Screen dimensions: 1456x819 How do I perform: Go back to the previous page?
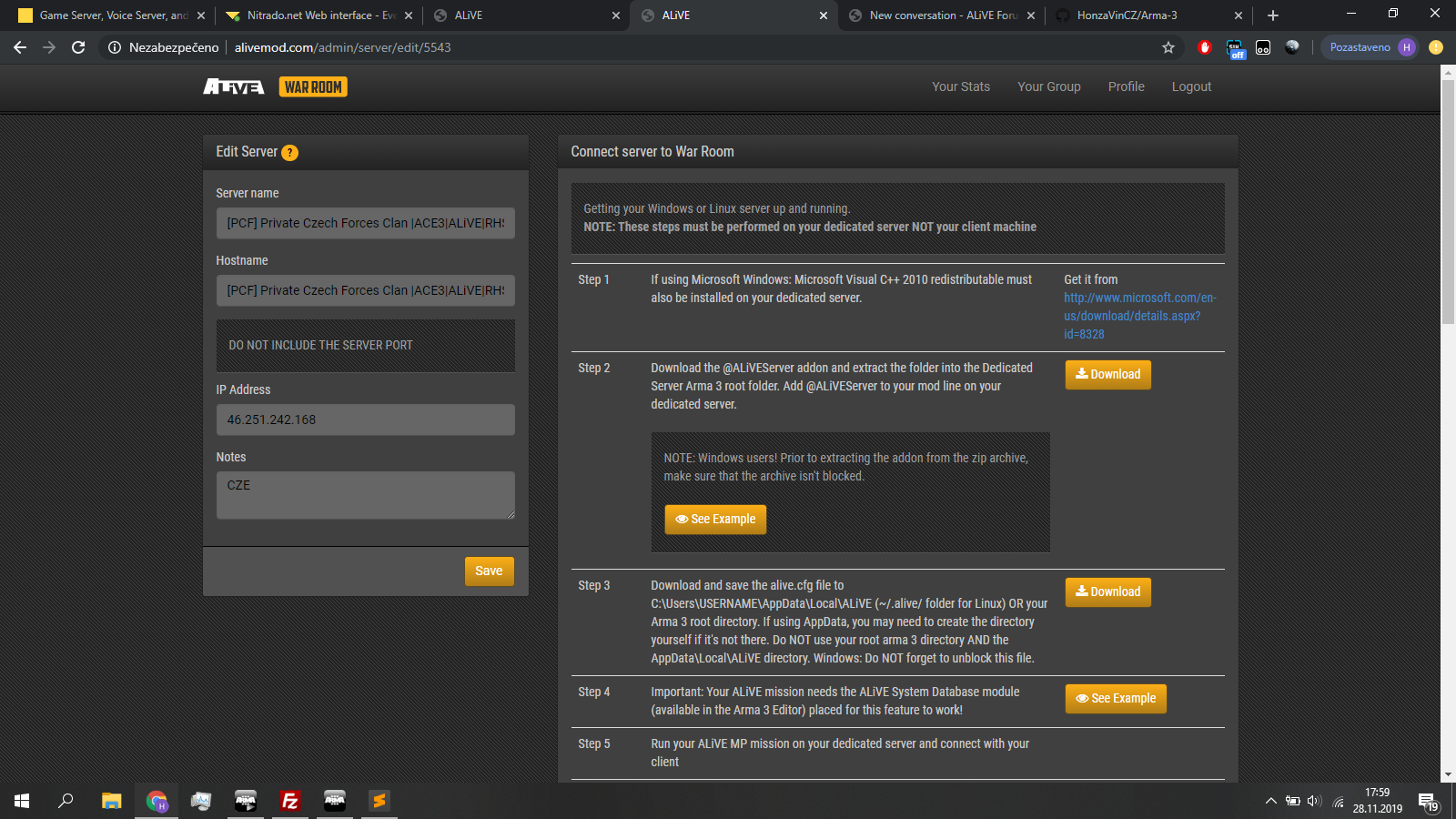click(20, 47)
